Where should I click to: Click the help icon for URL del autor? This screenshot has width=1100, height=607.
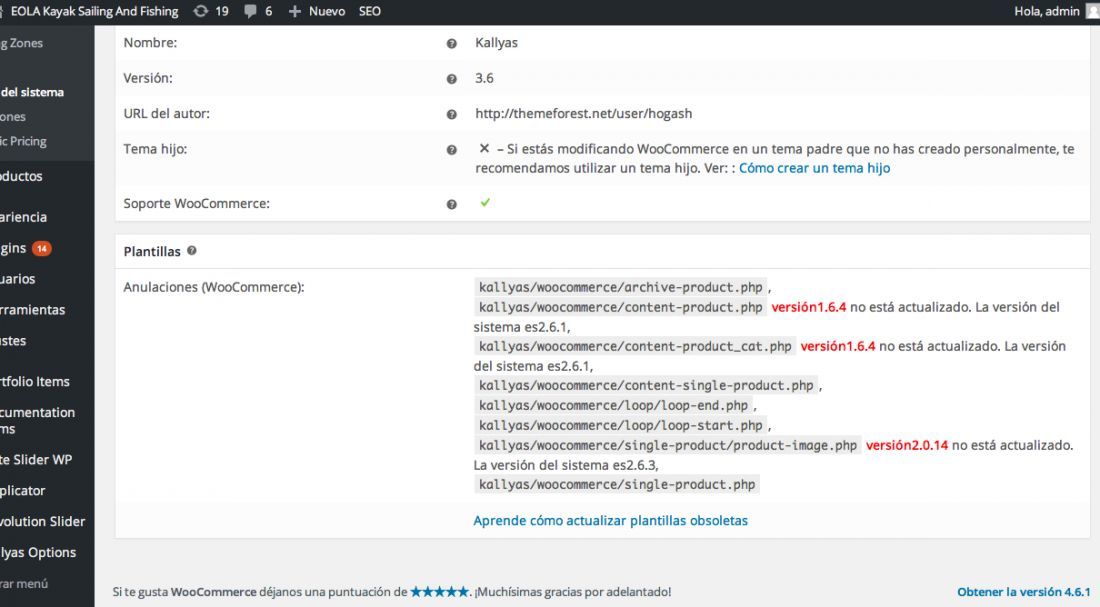(x=452, y=114)
